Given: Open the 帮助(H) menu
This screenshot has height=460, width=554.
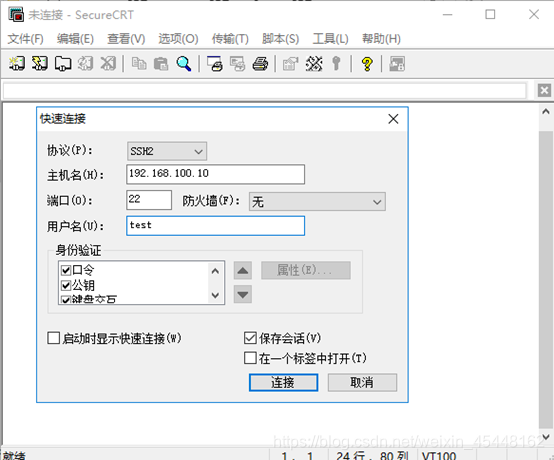Looking at the screenshot, I should click(x=381, y=39).
